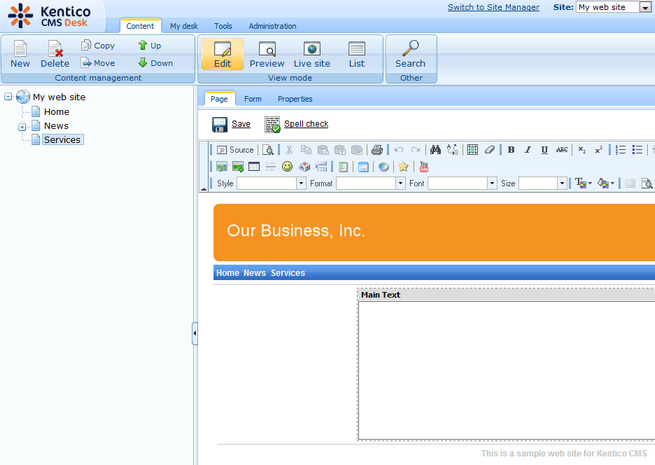
Task: Click the Save disk icon
Action: pos(219,125)
